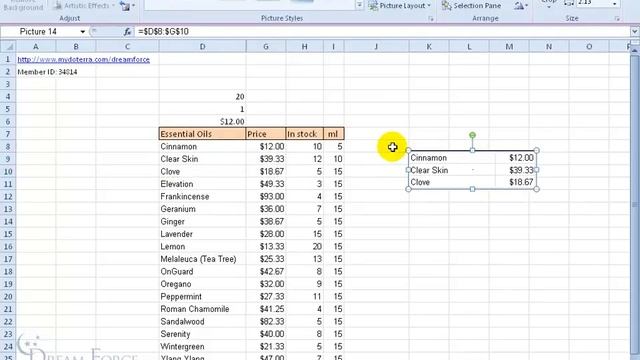The width and height of the screenshot is (640, 360).
Task: Select the Sandalwood cell
Action: 202,322
